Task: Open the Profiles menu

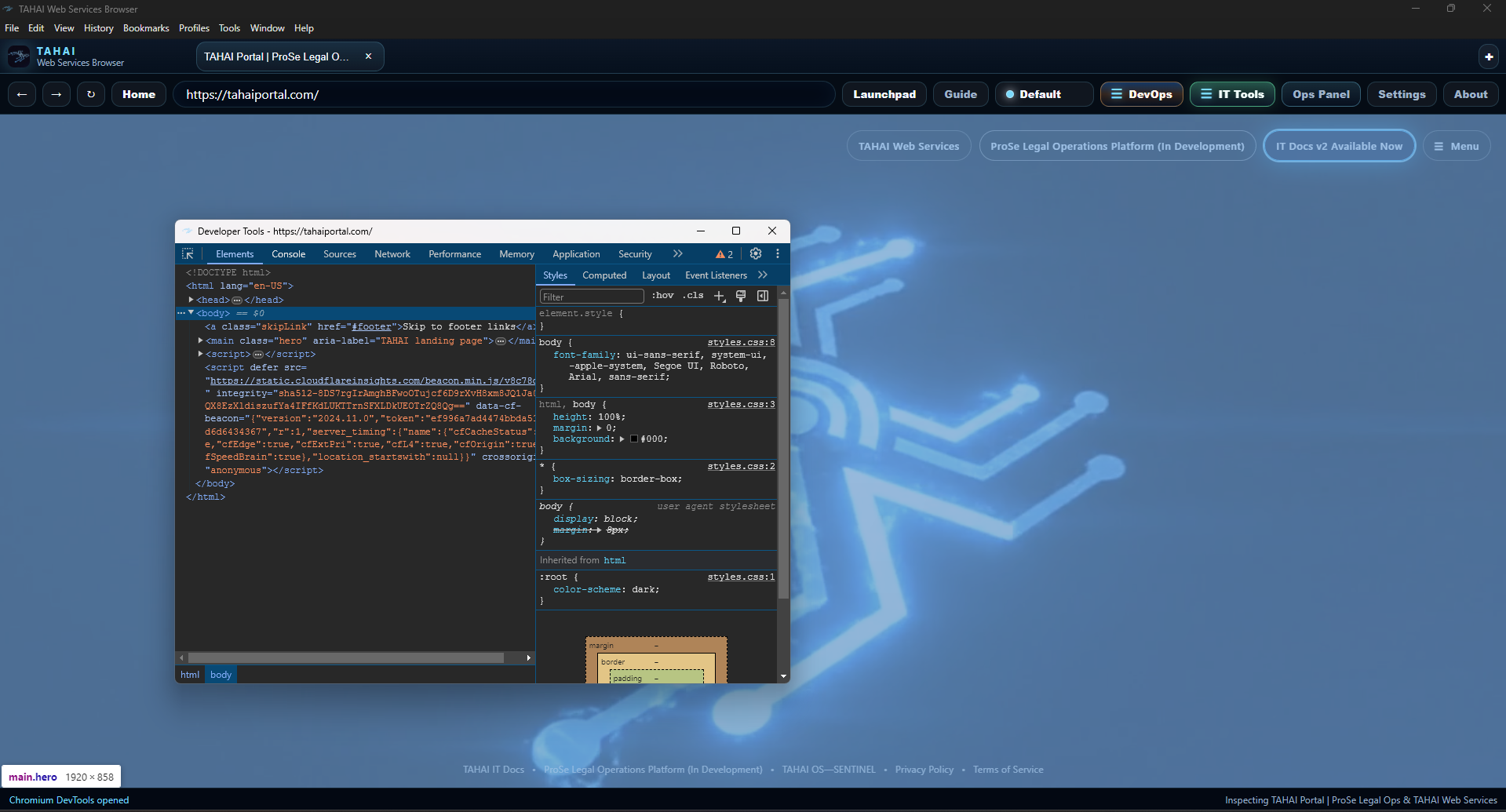Action: (194, 28)
